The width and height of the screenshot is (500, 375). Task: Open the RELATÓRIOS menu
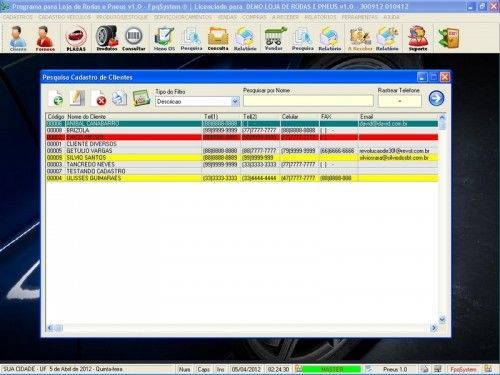(320, 17)
